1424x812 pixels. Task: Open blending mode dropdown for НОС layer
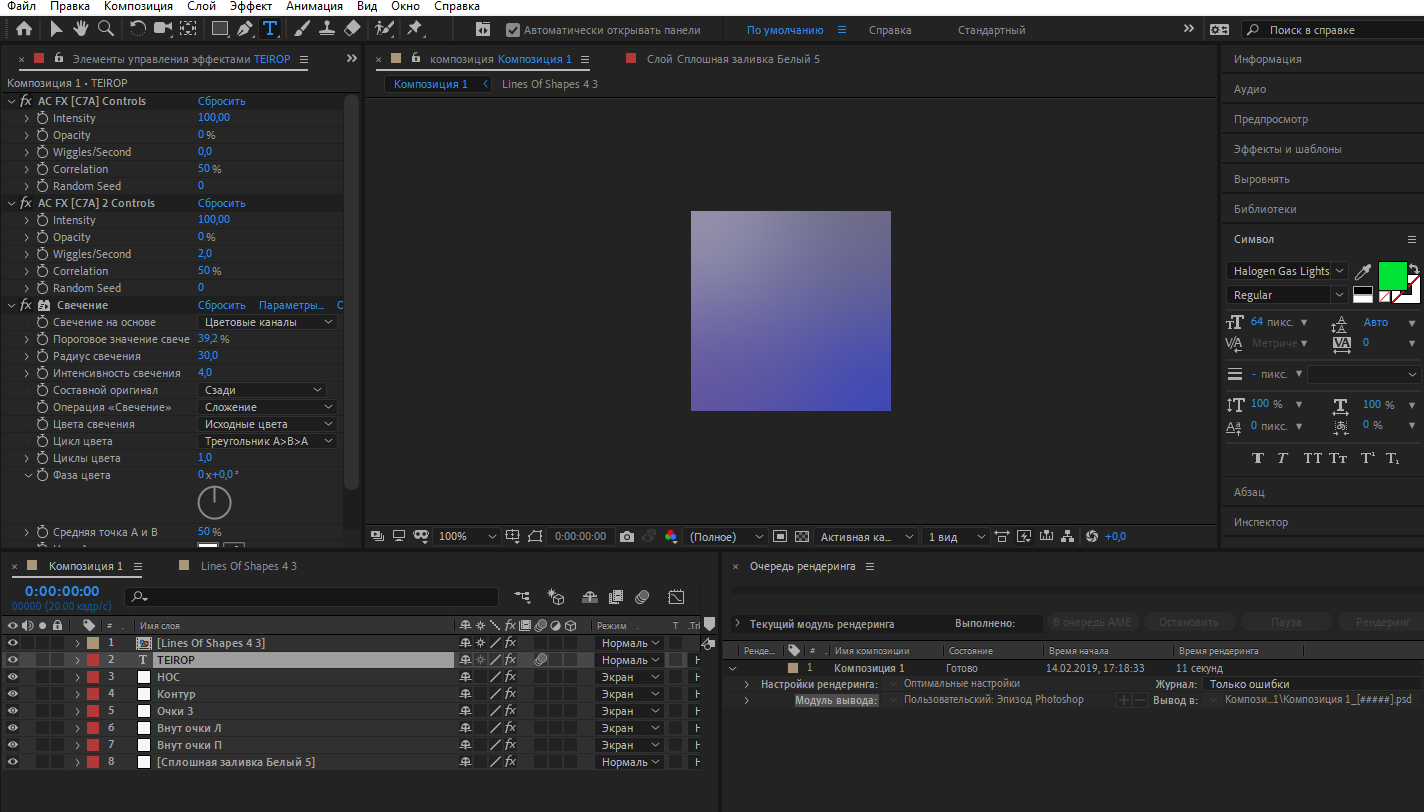(629, 677)
